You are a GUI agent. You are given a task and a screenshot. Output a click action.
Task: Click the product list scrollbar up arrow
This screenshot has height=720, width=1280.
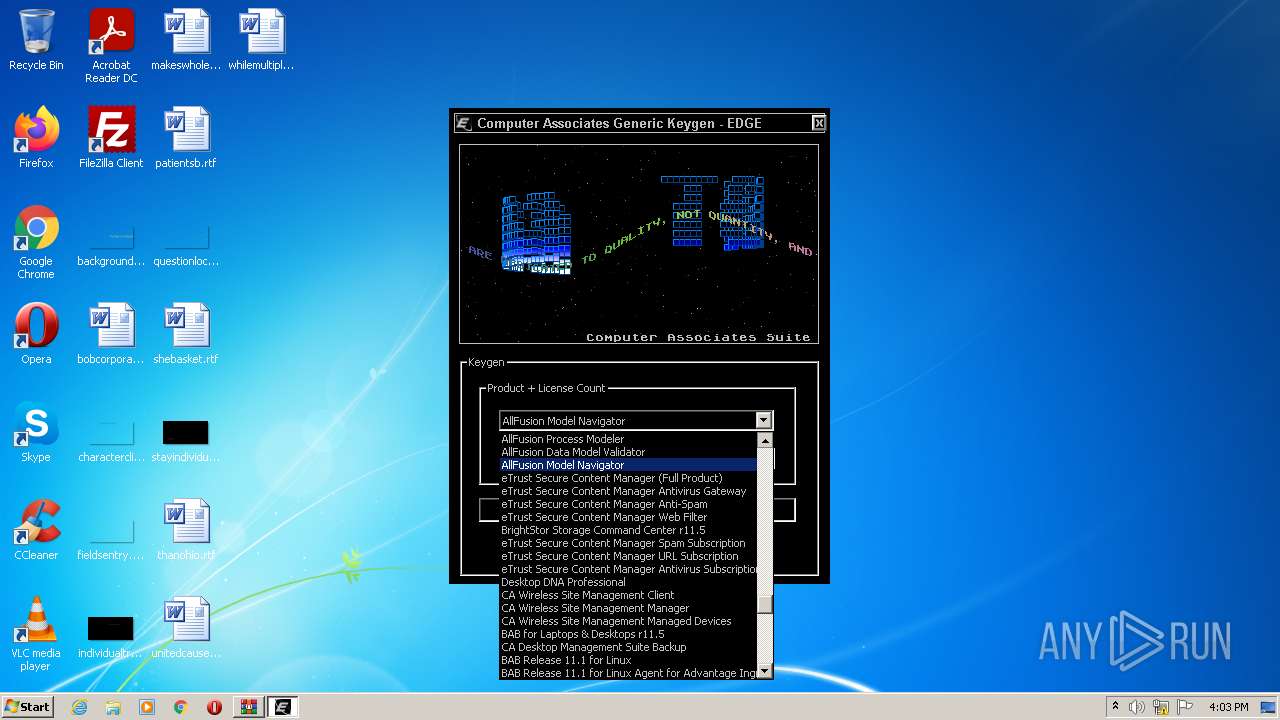point(765,440)
